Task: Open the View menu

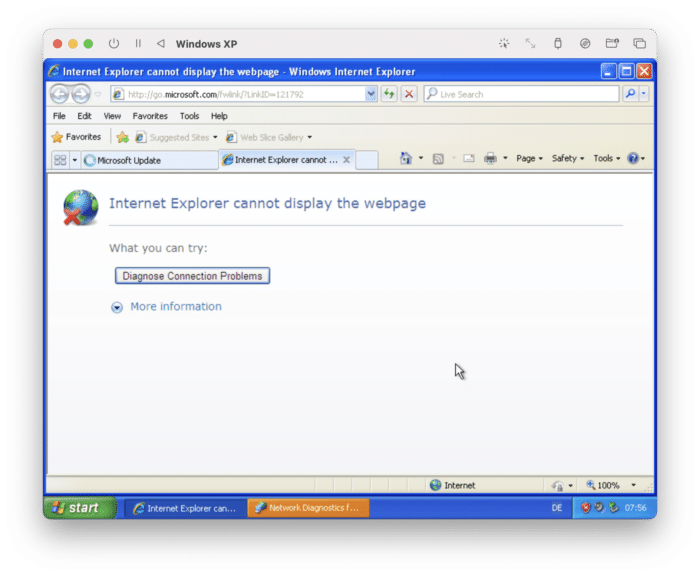Action: pyautogui.click(x=112, y=116)
